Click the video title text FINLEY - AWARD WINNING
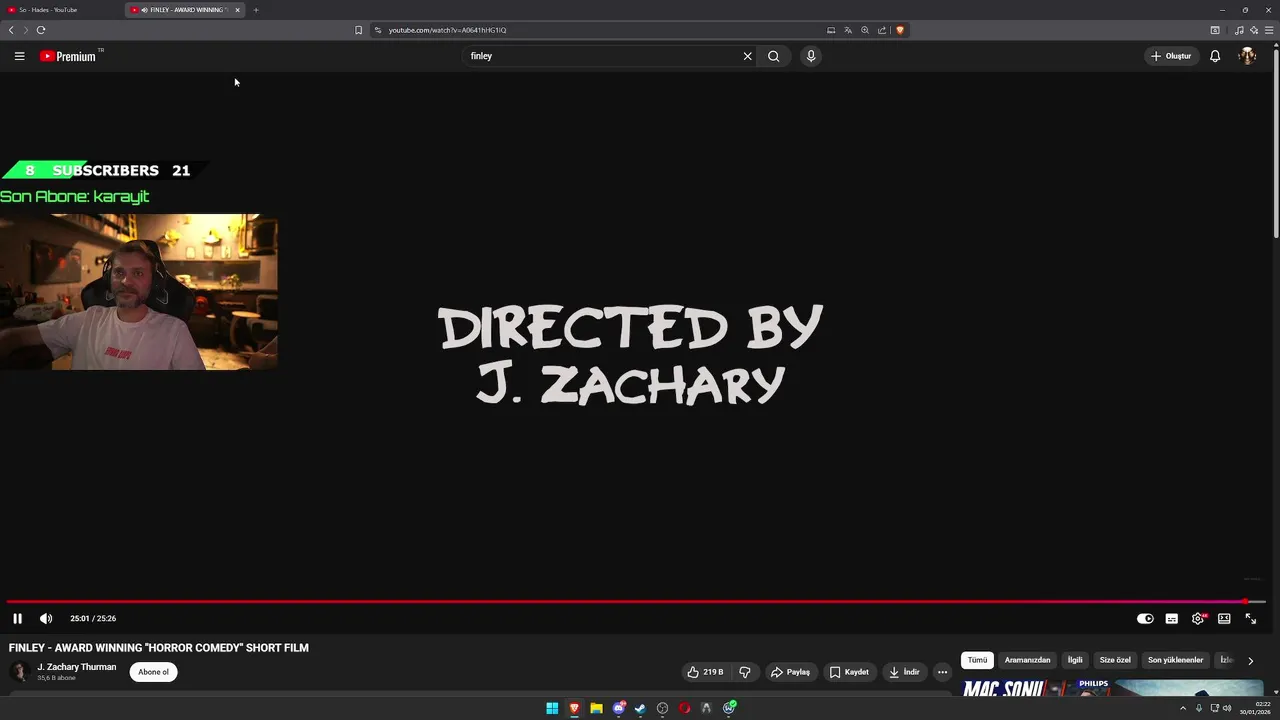The image size is (1280, 720). point(159,648)
